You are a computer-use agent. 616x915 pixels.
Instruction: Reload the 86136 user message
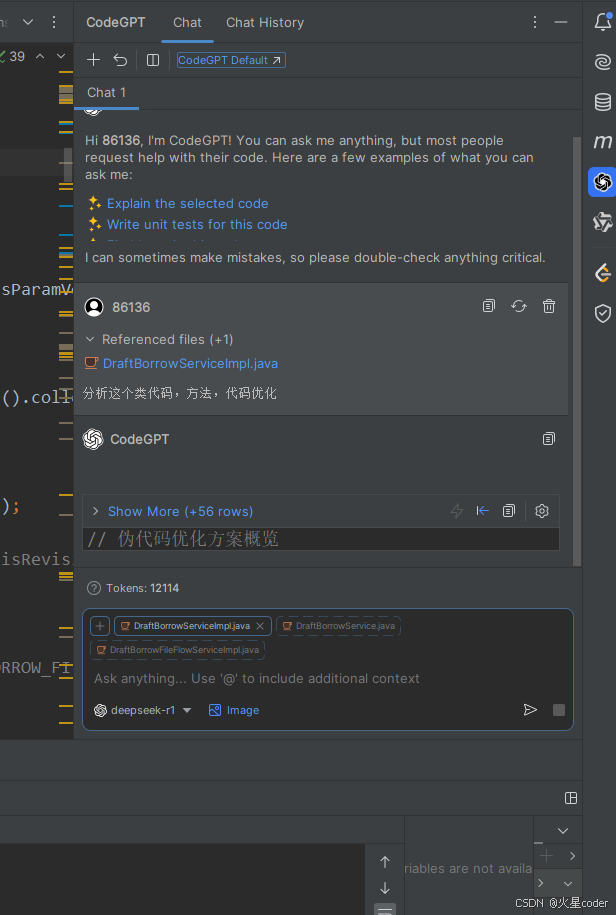point(519,306)
